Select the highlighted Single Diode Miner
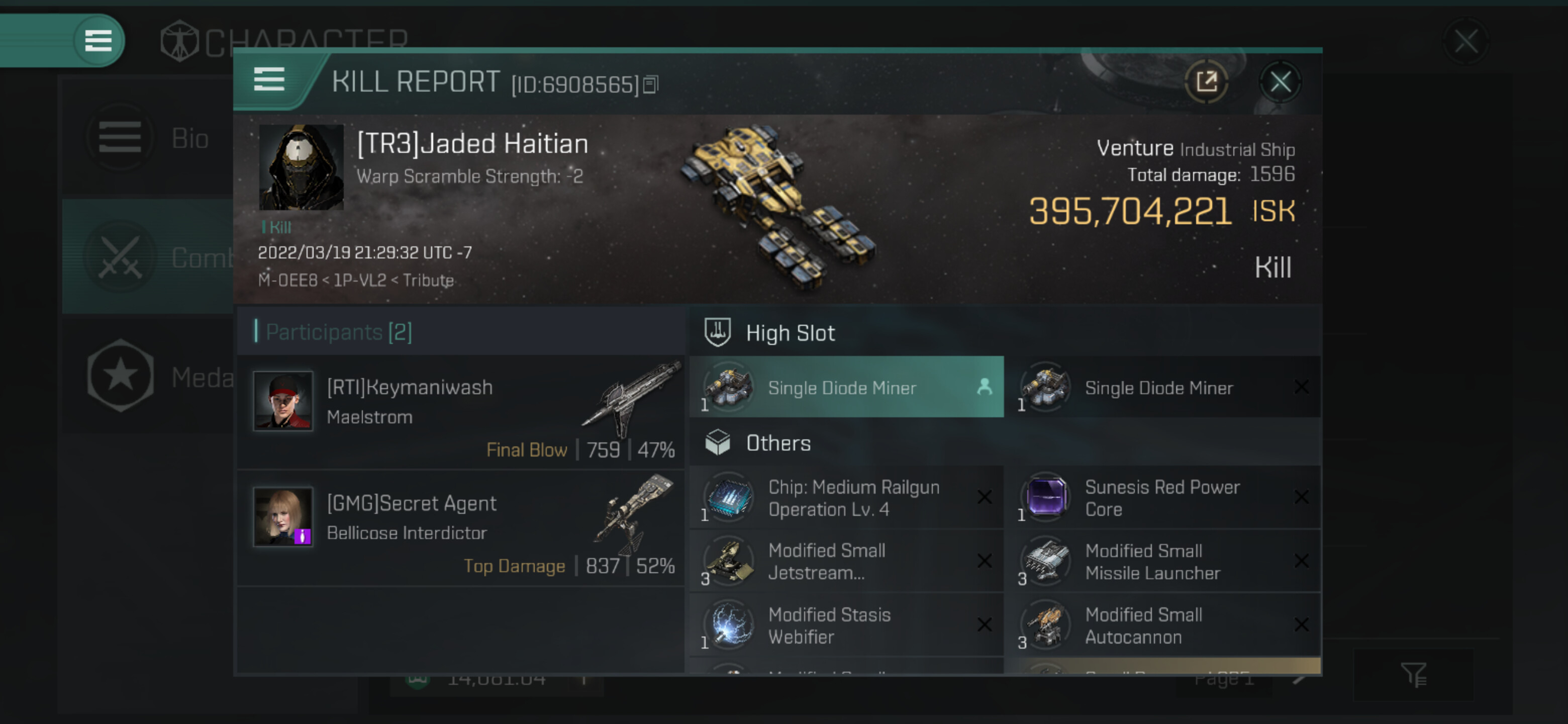1568x724 pixels. pos(845,387)
